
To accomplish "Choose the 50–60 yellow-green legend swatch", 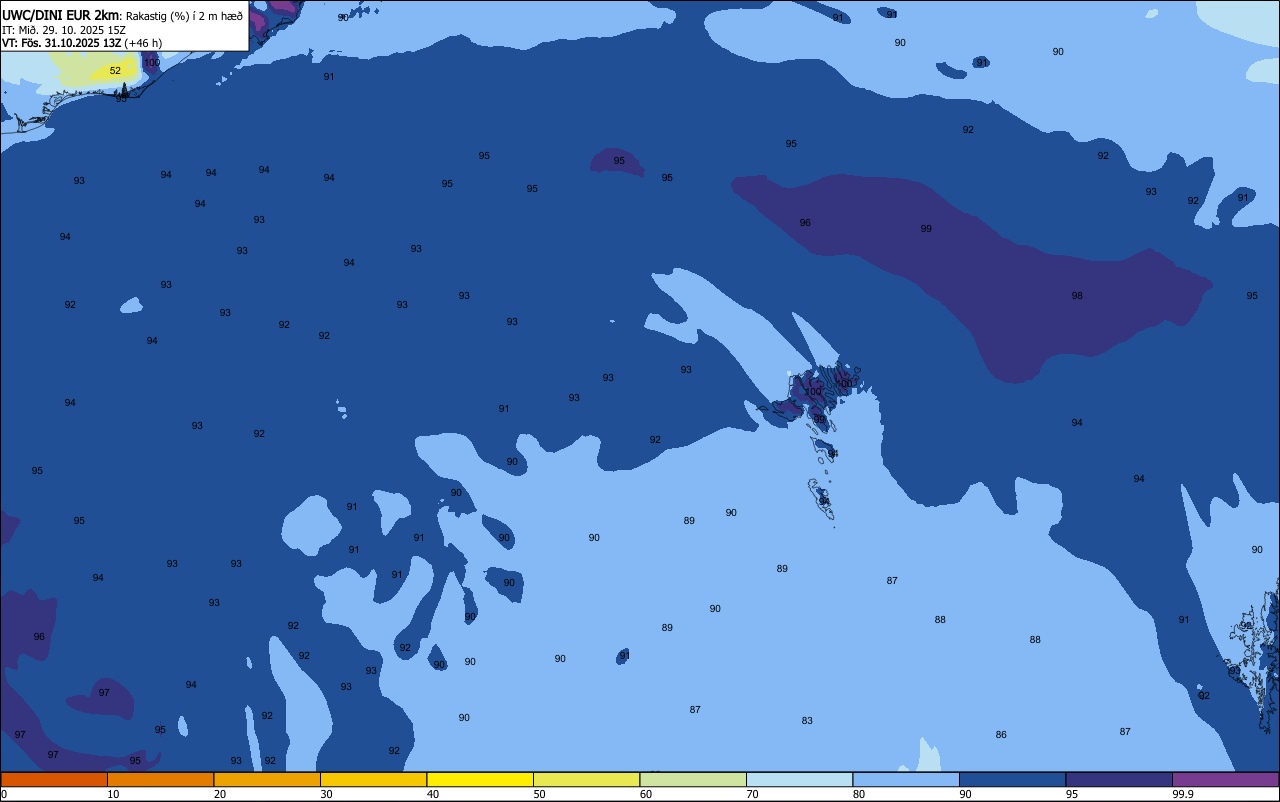I will click(x=586, y=779).
